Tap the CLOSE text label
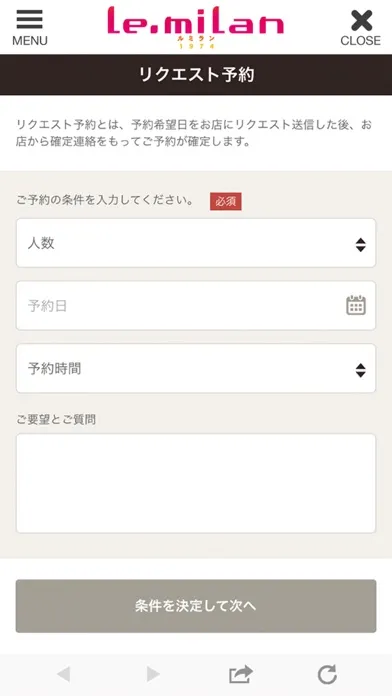The height and width of the screenshot is (696, 392). [360, 41]
